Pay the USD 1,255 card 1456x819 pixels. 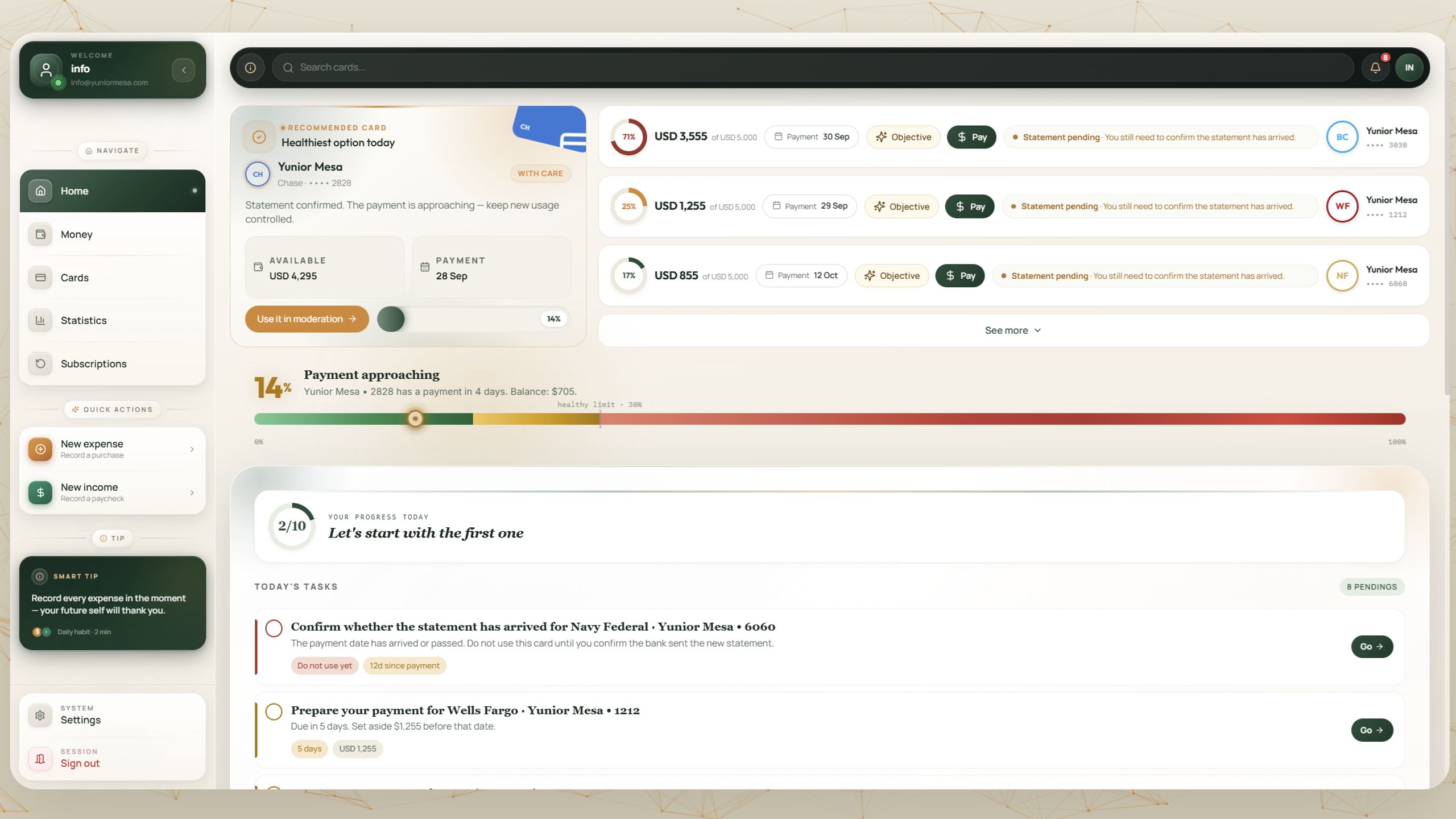coord(970,206)
